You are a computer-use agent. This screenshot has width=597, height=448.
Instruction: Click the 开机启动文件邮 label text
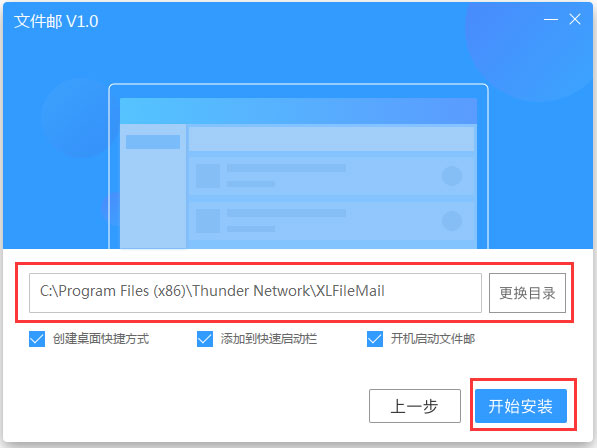click(433, 339)
